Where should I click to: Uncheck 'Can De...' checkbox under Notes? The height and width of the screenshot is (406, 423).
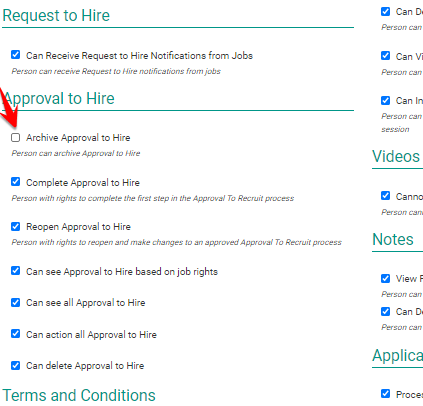[385, 311]
